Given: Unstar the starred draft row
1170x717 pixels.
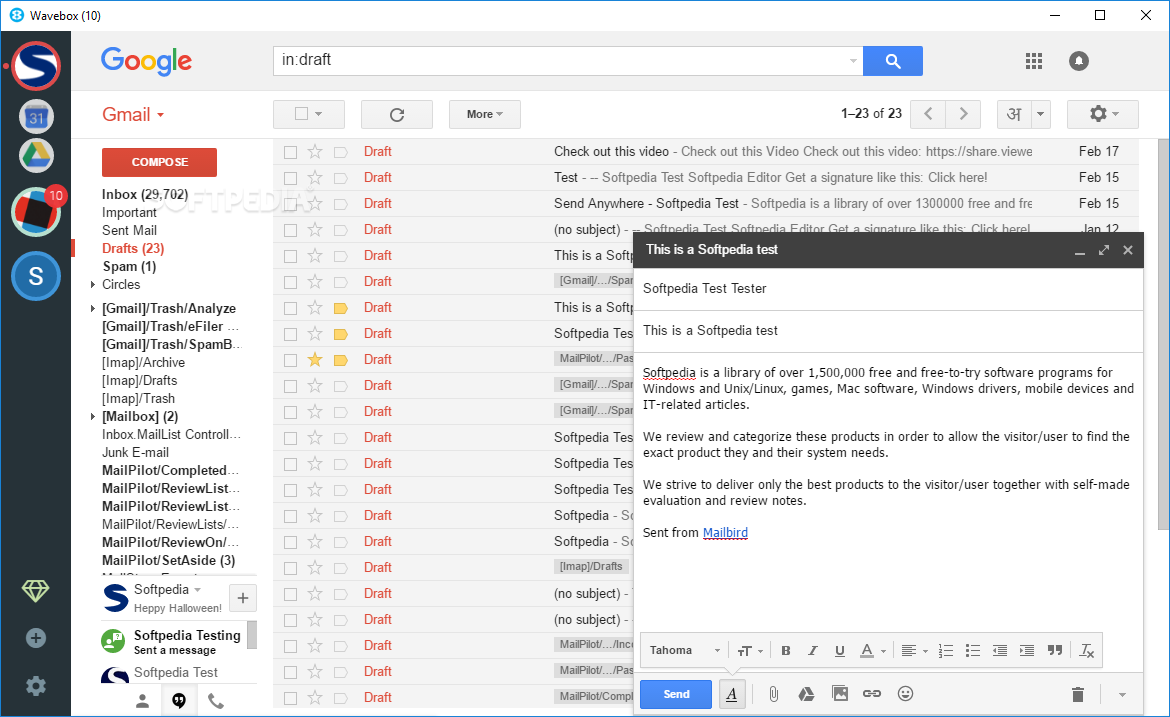Looking at the screenshot, I should tap(315, 360).
